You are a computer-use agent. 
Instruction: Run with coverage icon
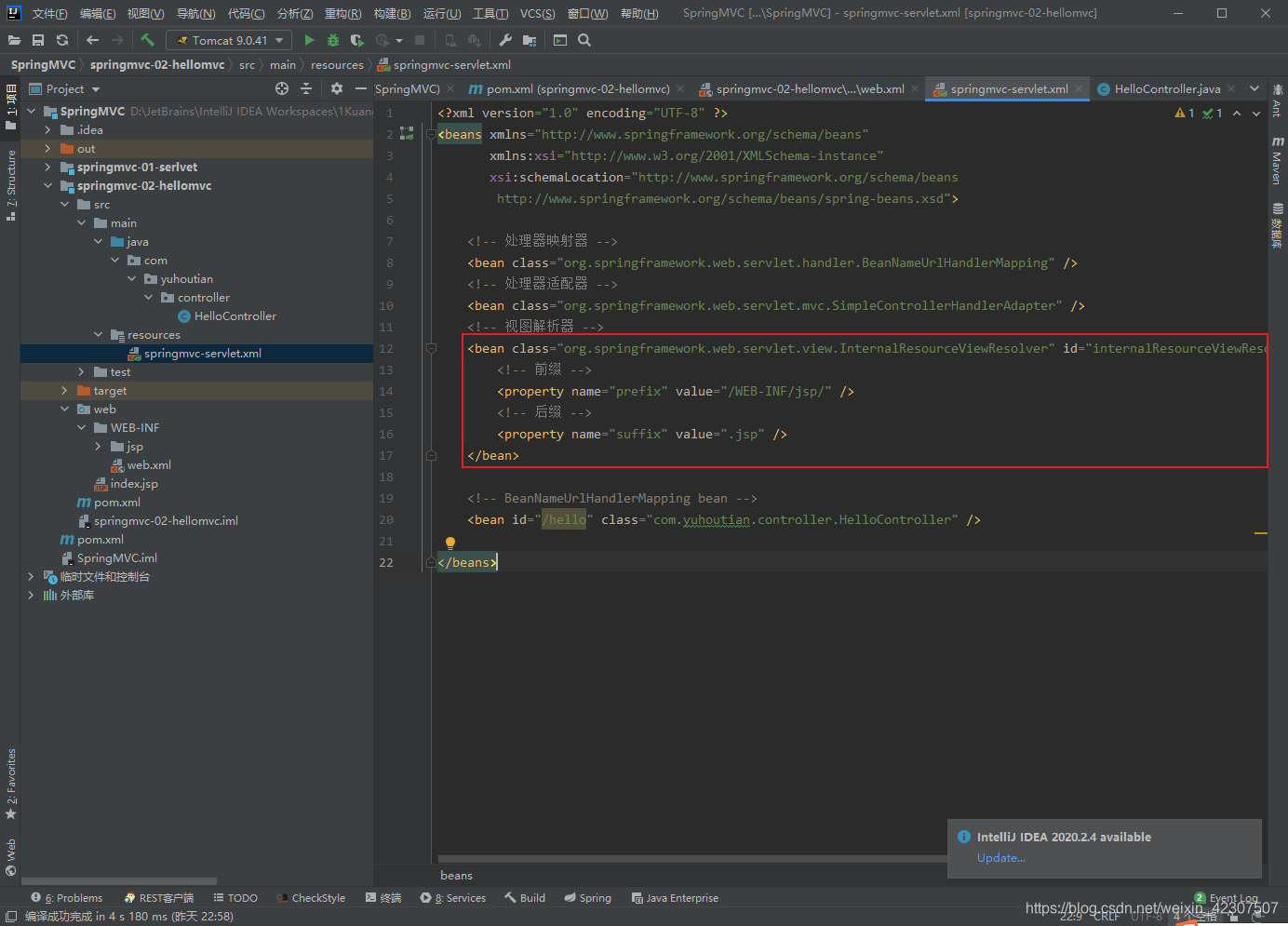pyautogui.click(x=356, y=40)
